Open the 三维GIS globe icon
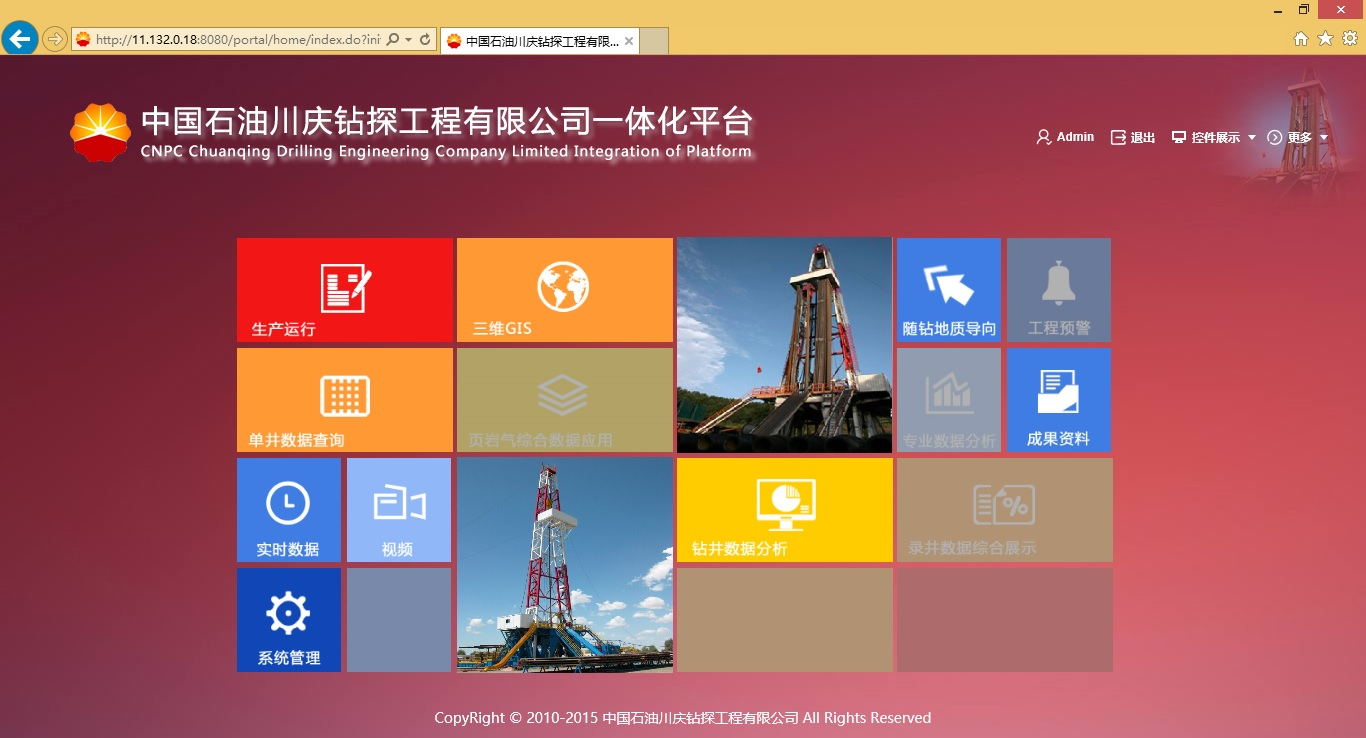The height and width of the screenshot is (738, 1366). 563,287
